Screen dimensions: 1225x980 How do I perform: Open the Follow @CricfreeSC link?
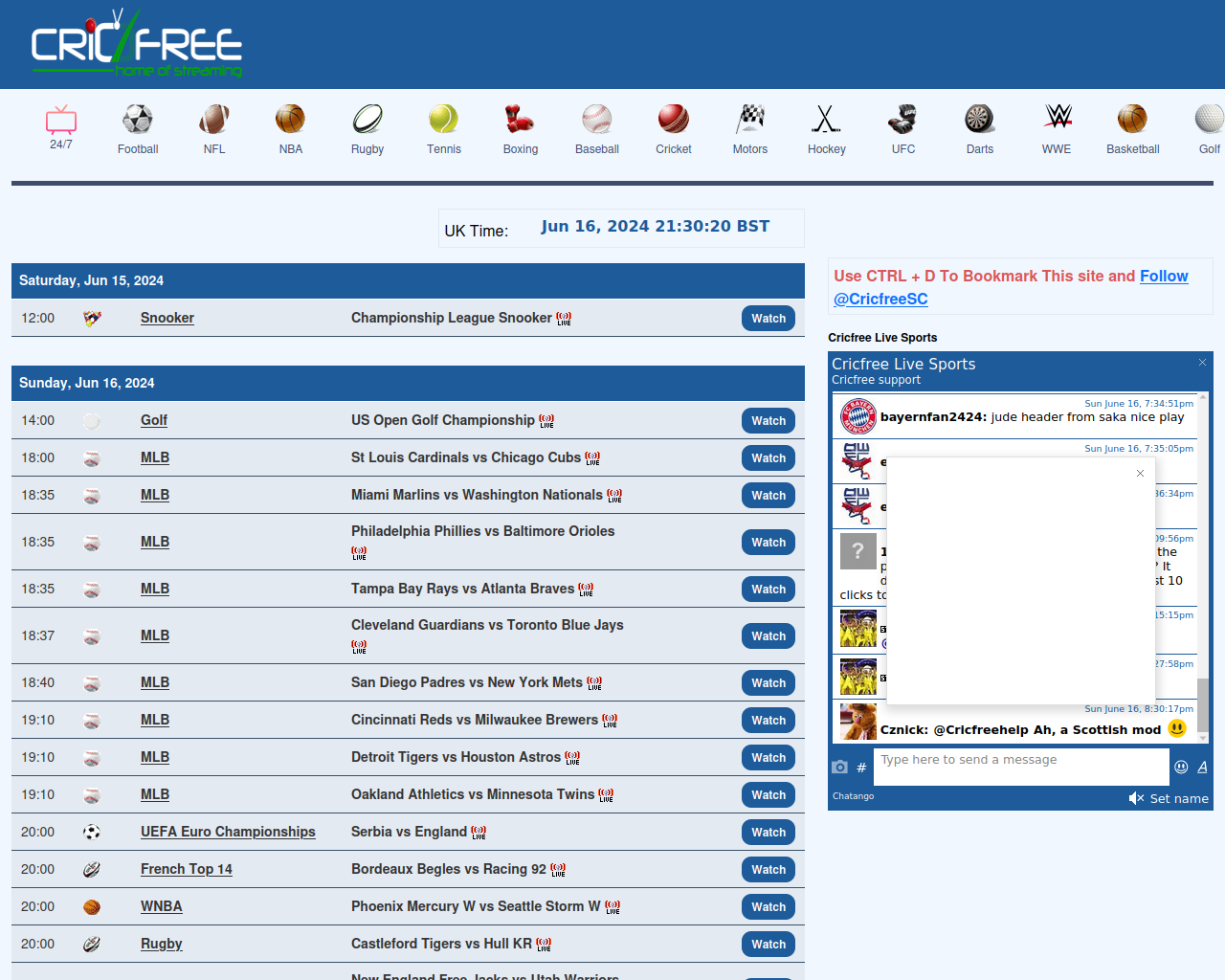(1011, 287)
